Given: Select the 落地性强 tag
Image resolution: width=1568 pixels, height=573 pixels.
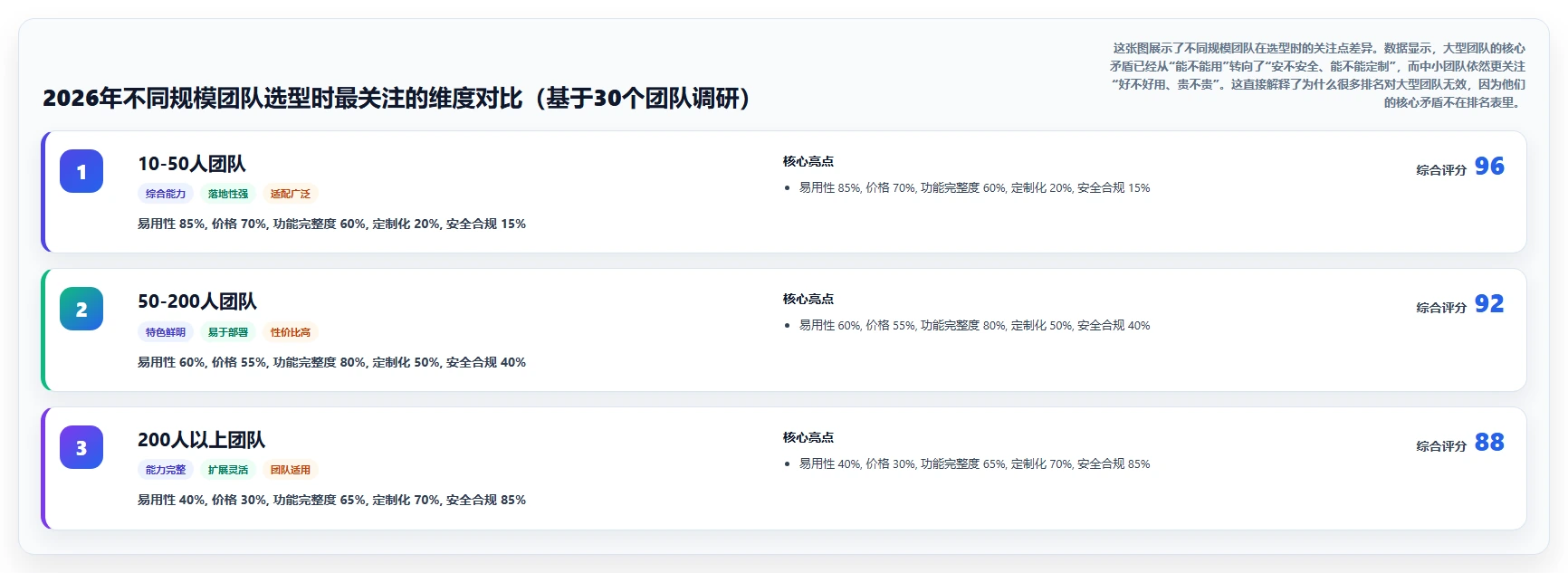Looking at the screenshot, I should [228, 194].
